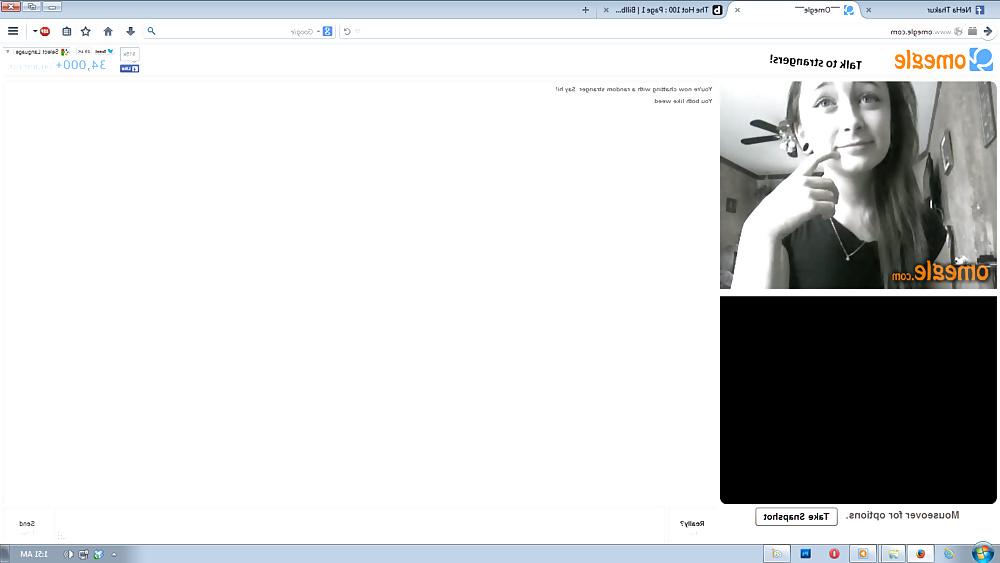Close the Omegle tab
The width and height of the screenshot is (1000, 563).
737,10
